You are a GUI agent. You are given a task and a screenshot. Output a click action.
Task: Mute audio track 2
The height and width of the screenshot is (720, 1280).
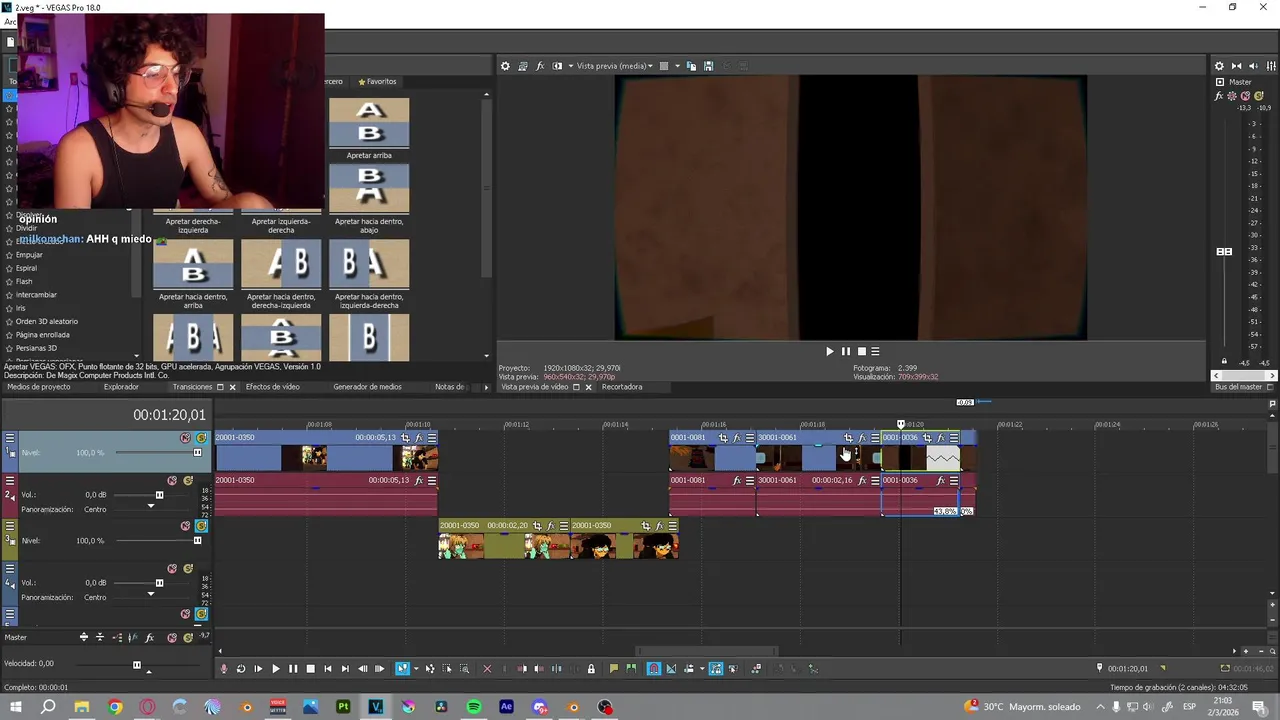[x=172, y=480]
